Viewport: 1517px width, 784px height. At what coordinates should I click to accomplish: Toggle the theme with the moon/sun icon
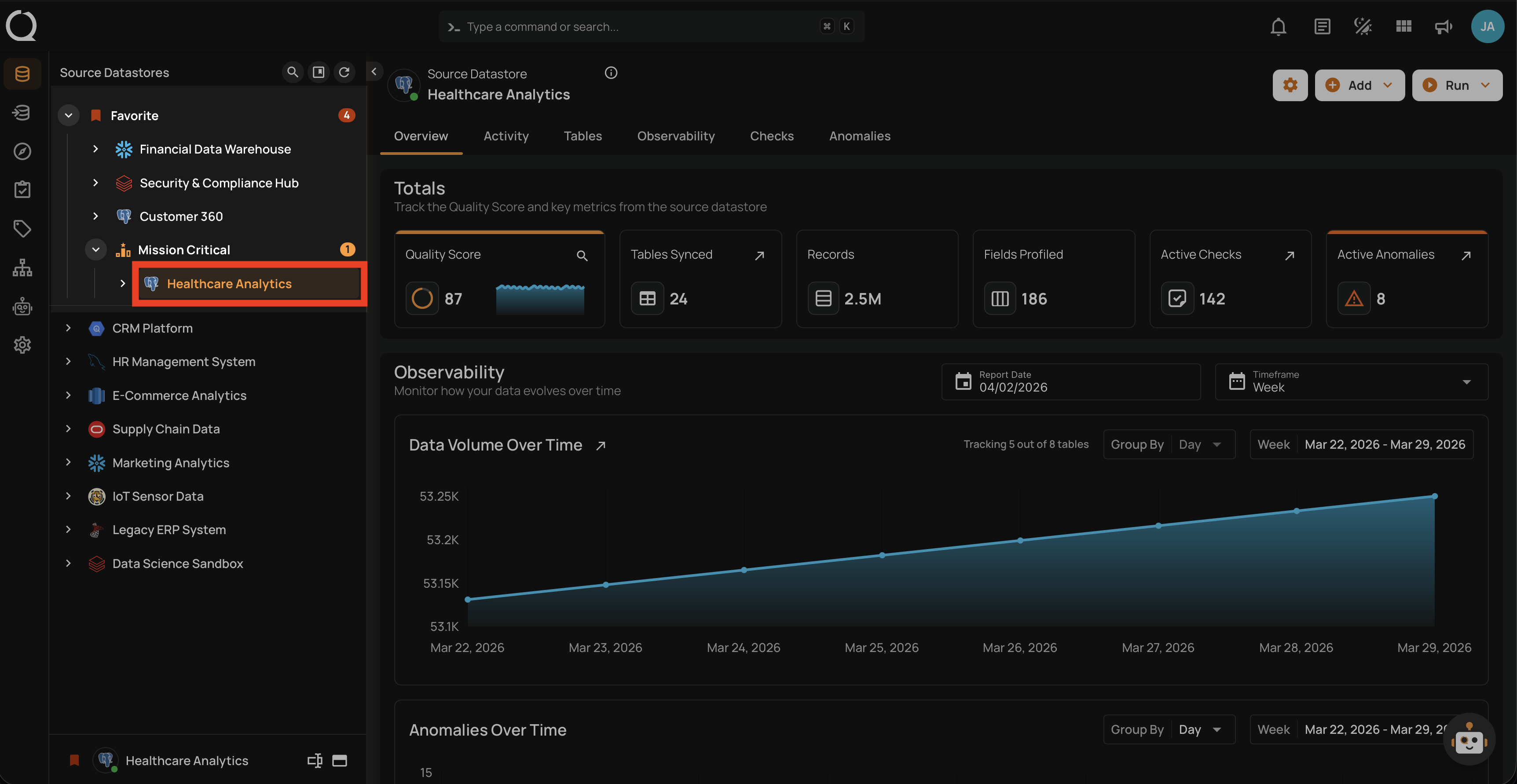(x=1362, y=26)
